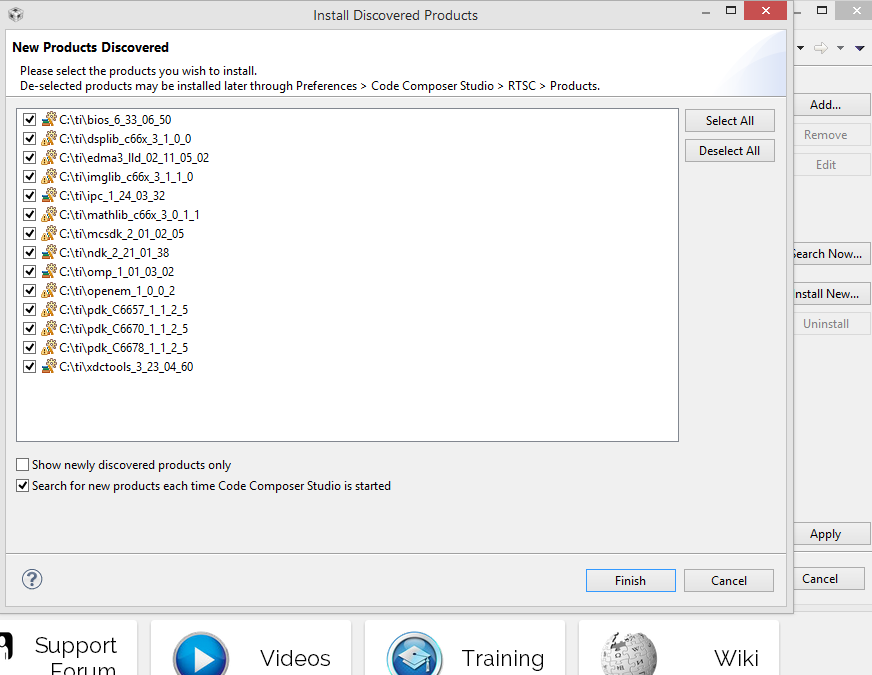Open the Videos play icon tile

point(201,655)
